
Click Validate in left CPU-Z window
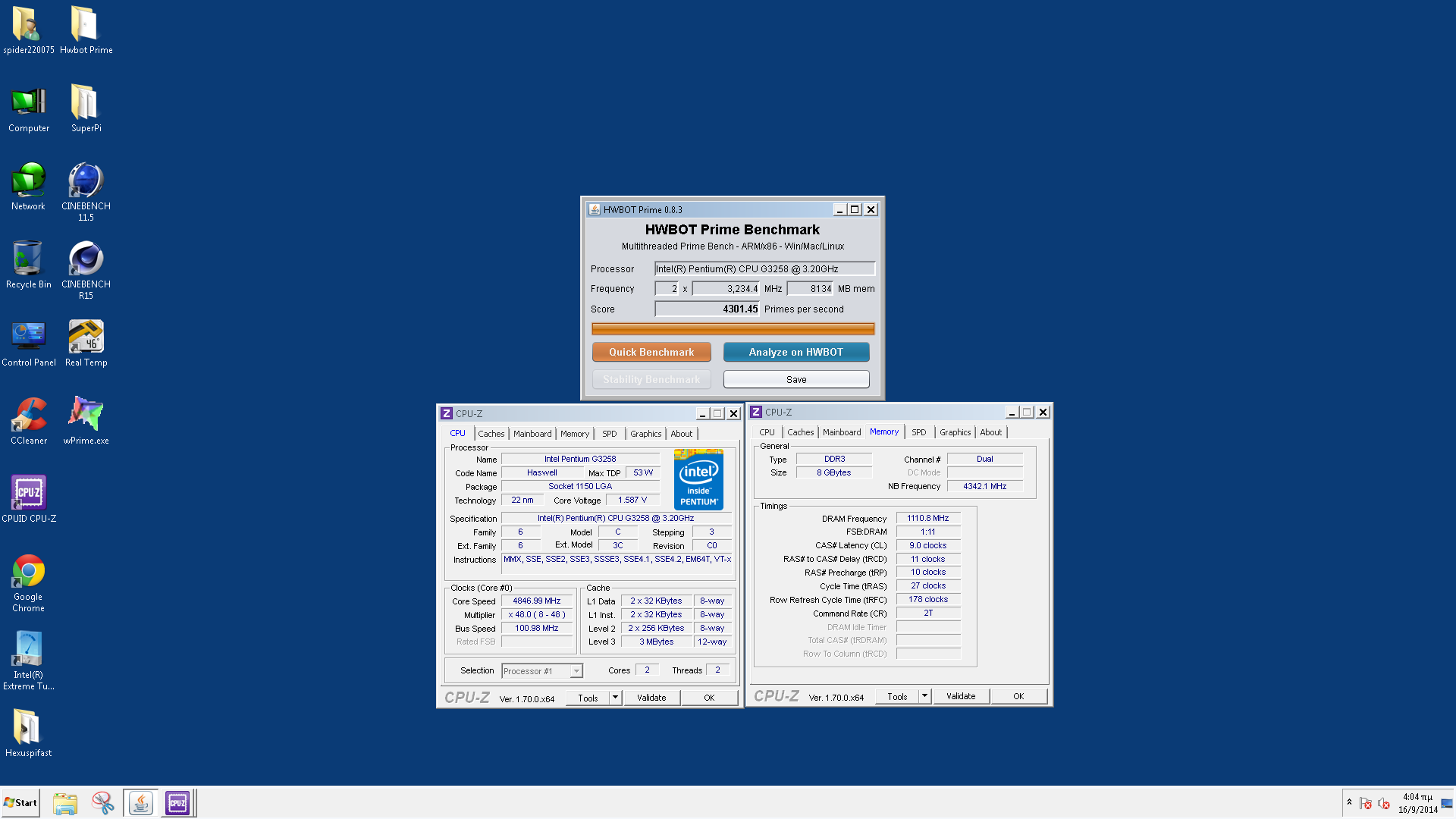pos(651,698)
